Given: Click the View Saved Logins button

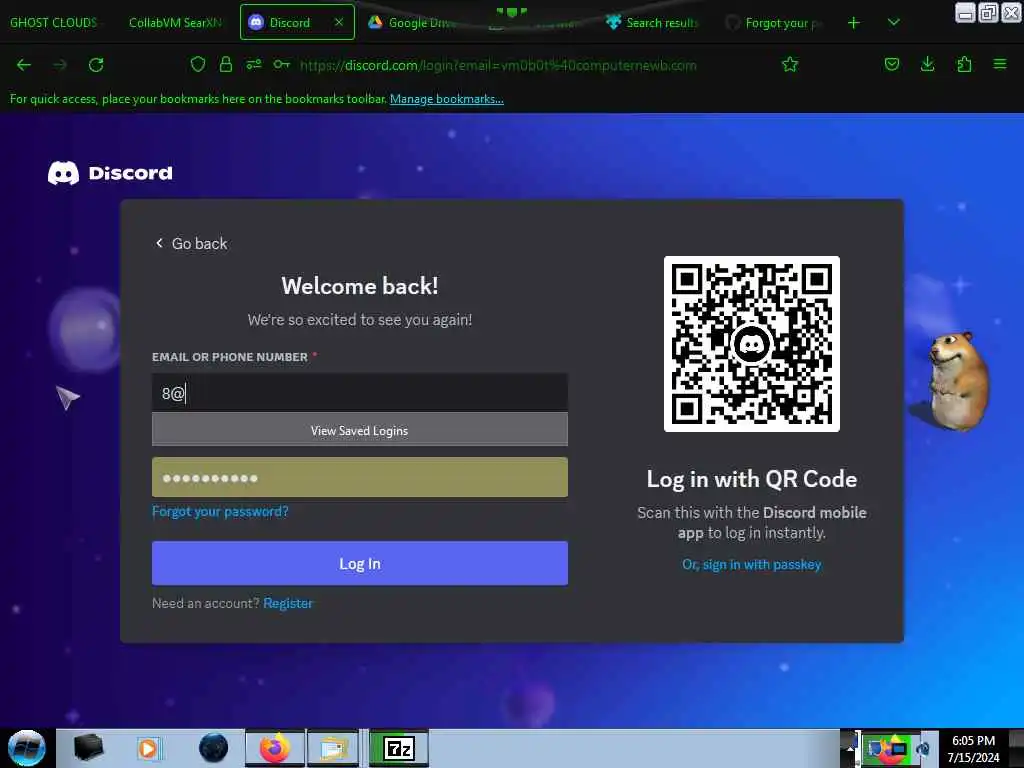Looking at the screenshot, I should click(x=360, y=430).
